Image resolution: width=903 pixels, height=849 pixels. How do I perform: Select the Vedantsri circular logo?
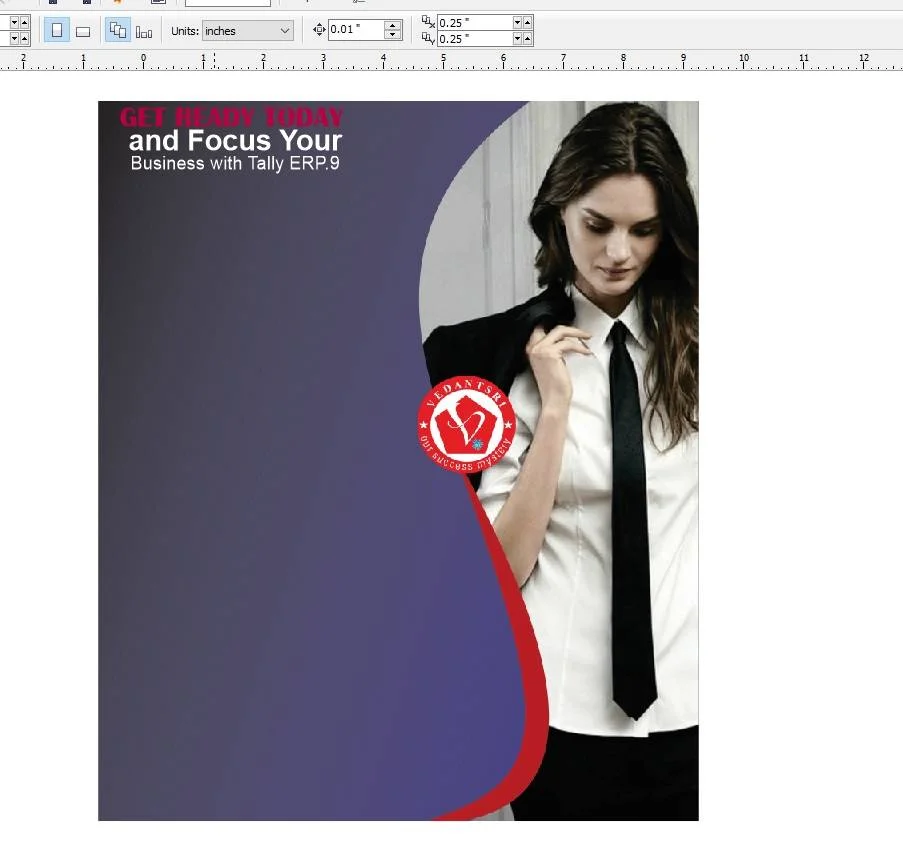coord(466,424)
